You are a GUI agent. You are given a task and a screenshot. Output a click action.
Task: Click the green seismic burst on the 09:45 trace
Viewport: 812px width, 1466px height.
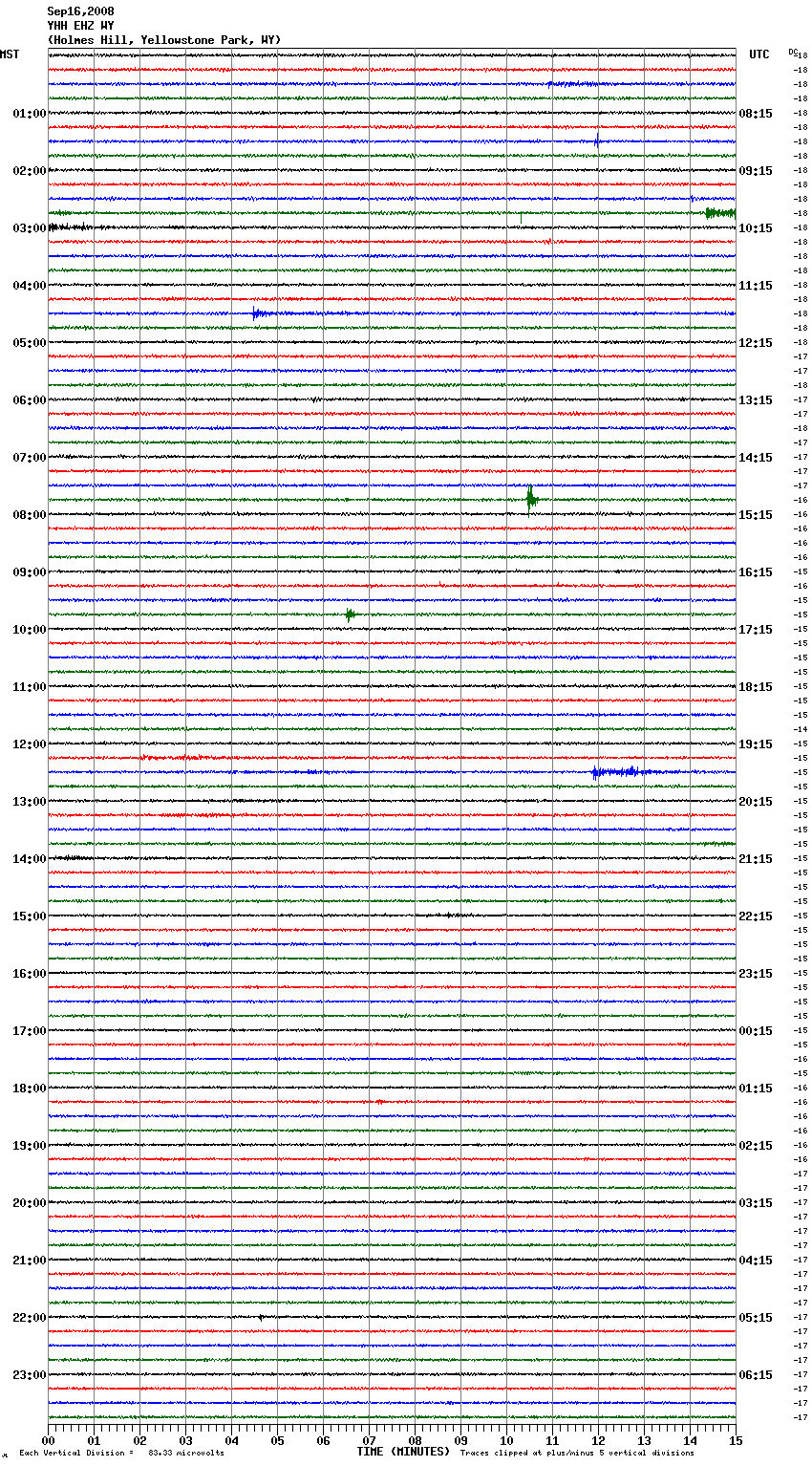pos(350,614)
